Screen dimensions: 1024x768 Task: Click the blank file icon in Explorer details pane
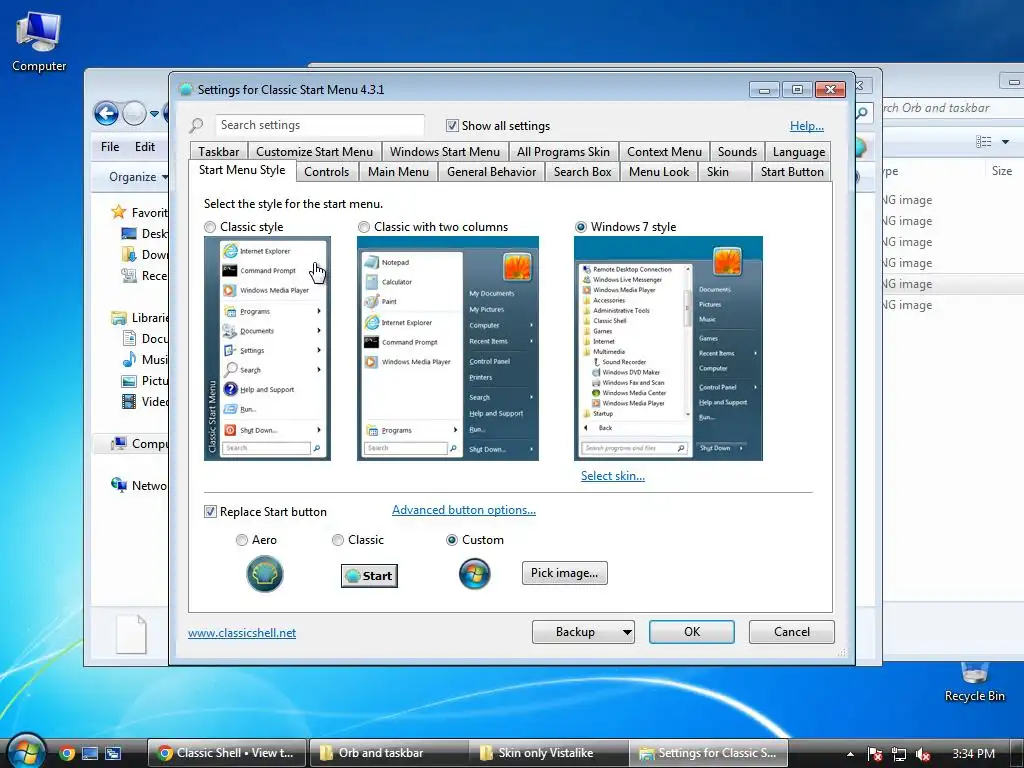tap(131, 633)
